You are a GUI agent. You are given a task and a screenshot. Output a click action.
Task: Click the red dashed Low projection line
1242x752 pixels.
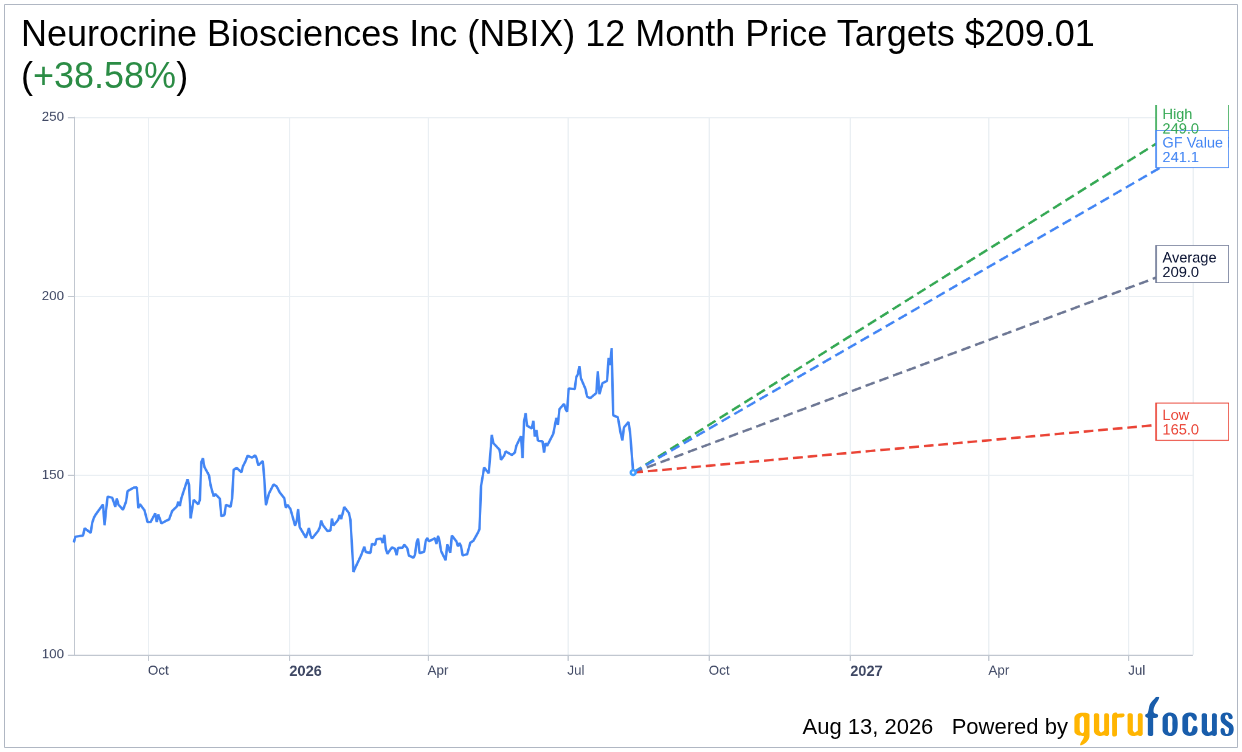(900, 447)
